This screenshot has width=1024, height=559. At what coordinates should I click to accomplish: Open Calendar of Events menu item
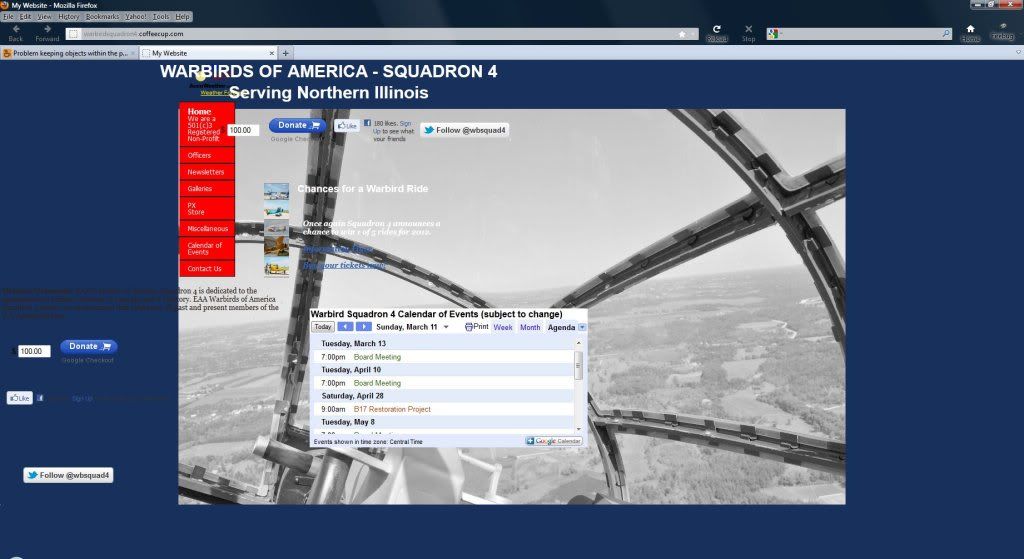(x=207, y=248)
